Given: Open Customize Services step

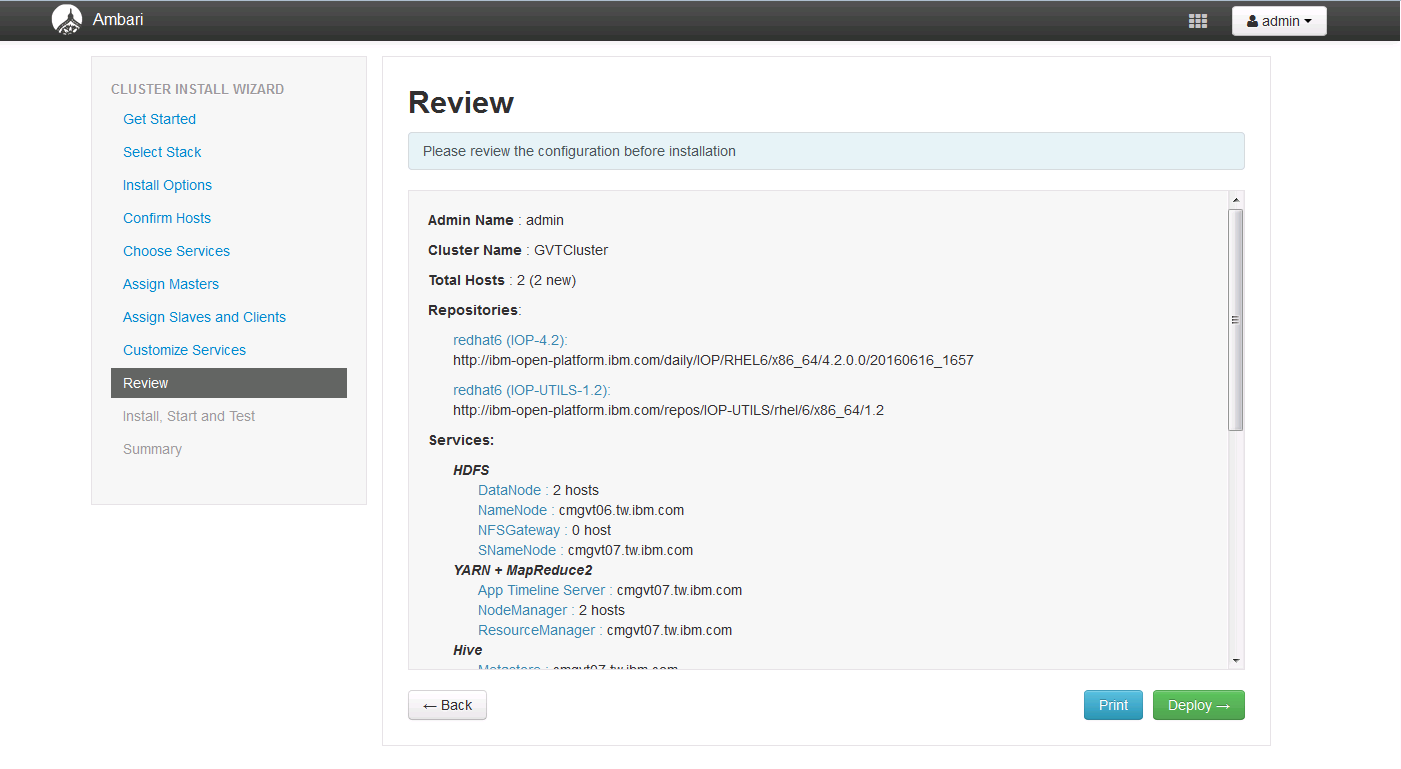Looking at the screenshot, I should pyautogui.click(x=184, y=350).
